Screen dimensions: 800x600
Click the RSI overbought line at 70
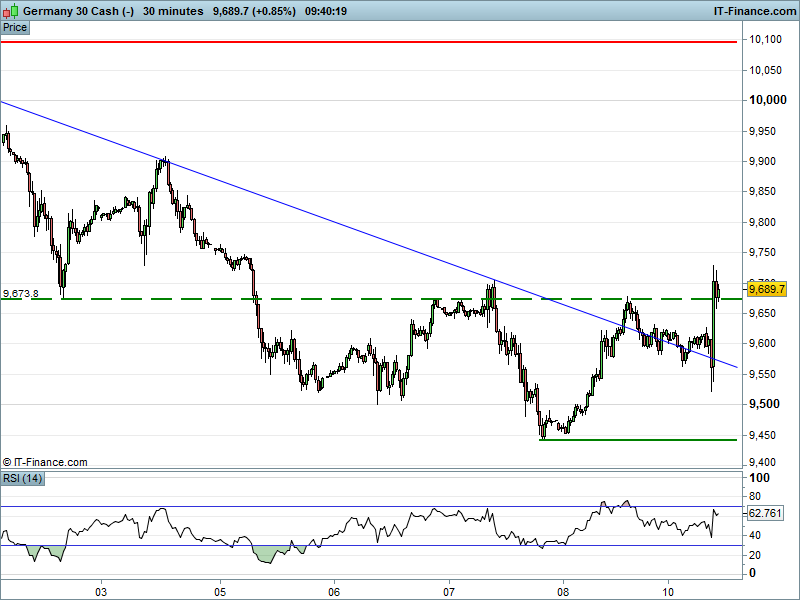click(371, 506)
